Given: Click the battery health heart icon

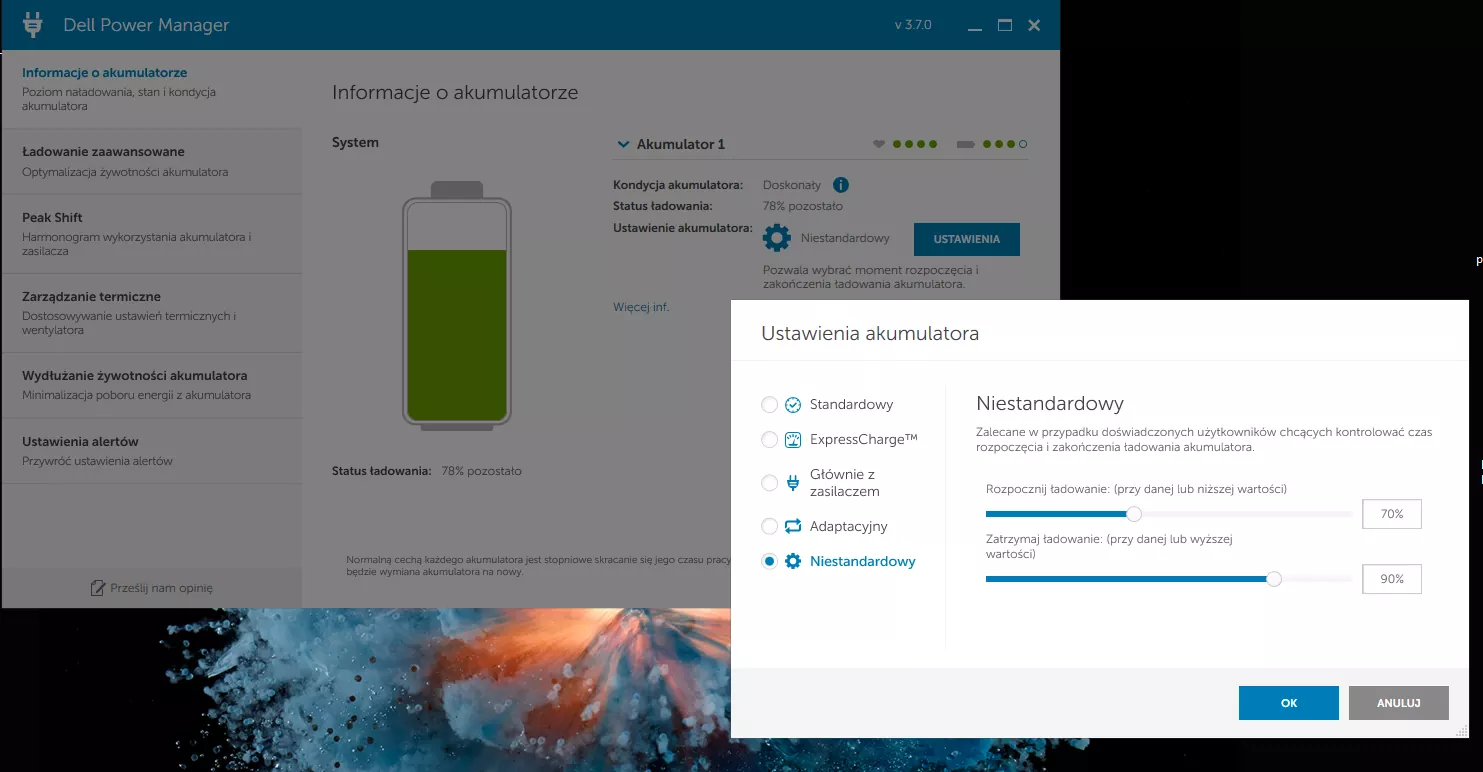Looking at the screenshot, I should tap(879, 144).
